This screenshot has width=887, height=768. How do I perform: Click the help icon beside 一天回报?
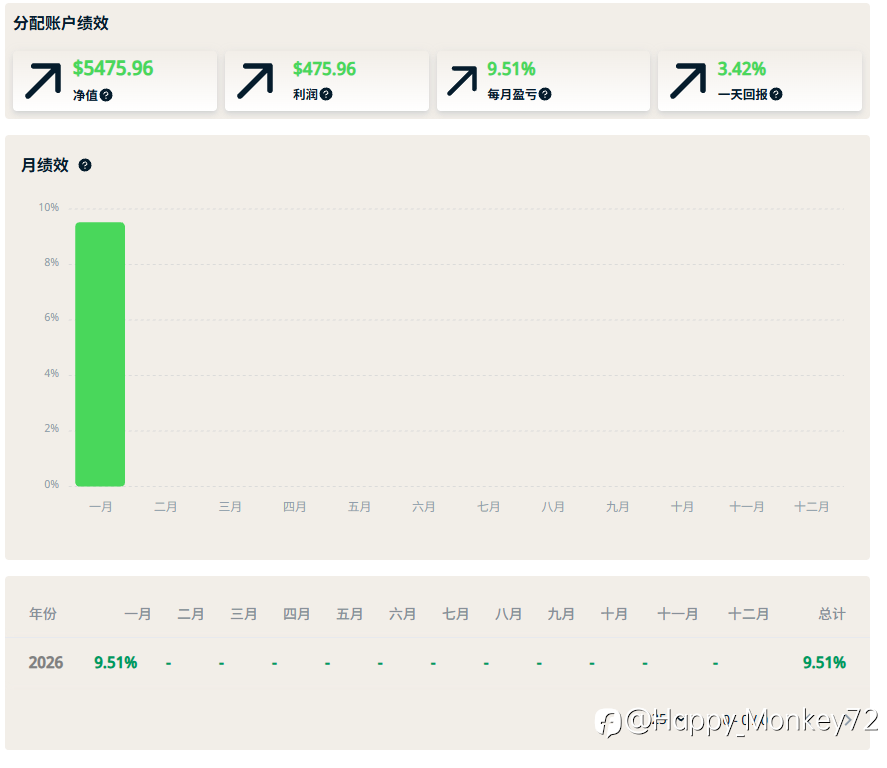coord(776,94)
